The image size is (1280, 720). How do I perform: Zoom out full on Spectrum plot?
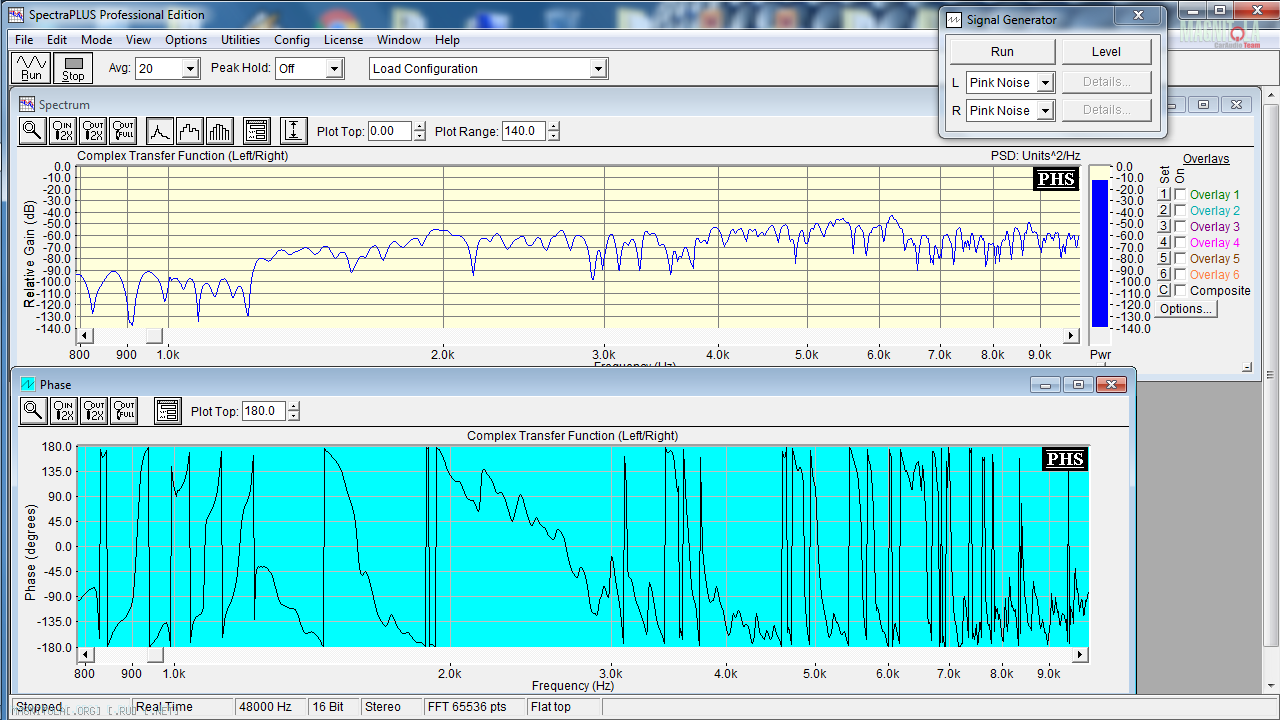point(123,131)
